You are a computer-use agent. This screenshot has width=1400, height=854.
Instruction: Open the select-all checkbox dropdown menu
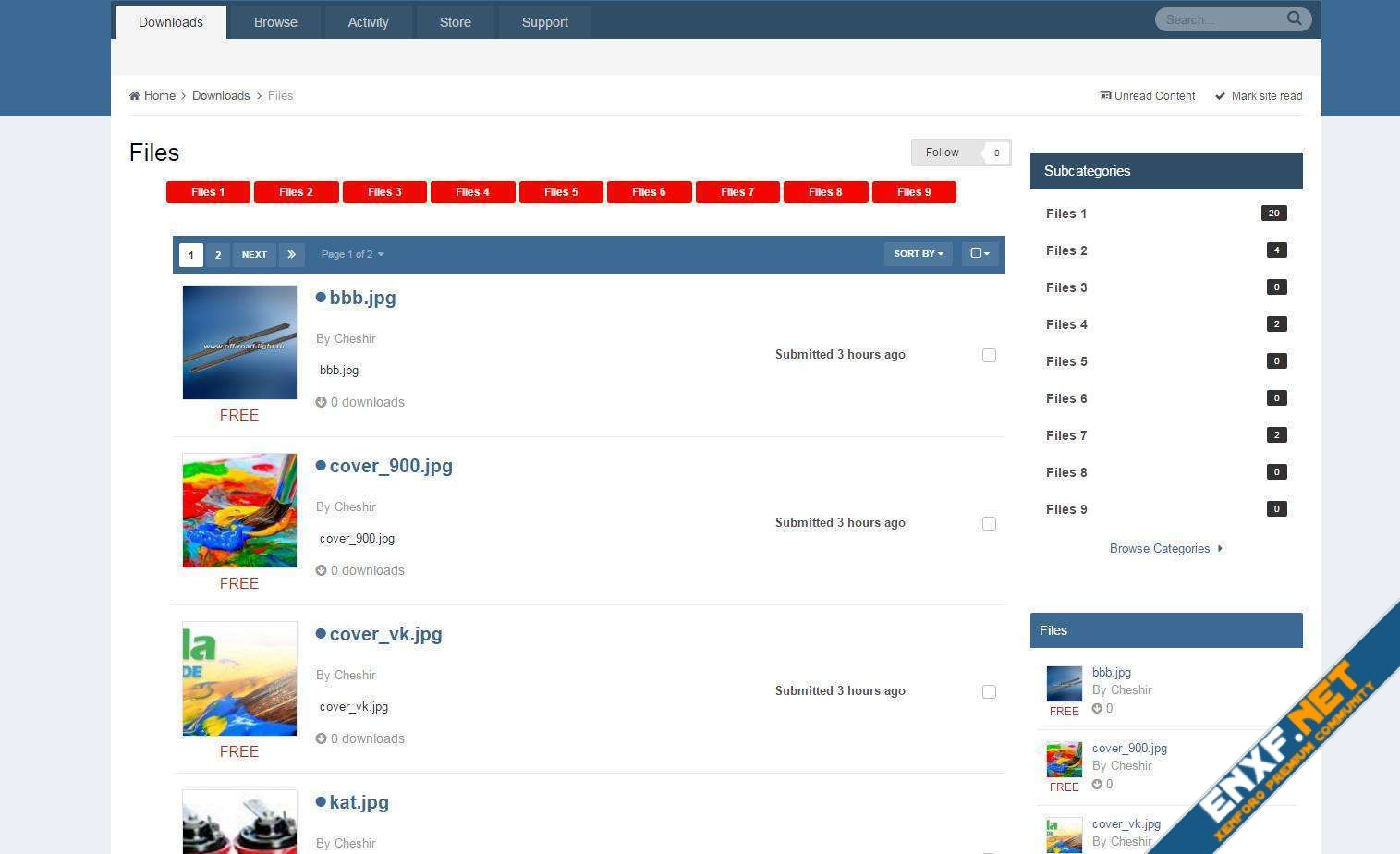(980, 254)
